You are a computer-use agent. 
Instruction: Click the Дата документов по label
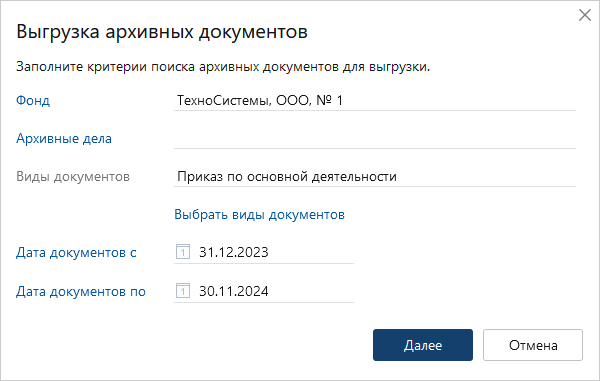(x=81, y=291)
